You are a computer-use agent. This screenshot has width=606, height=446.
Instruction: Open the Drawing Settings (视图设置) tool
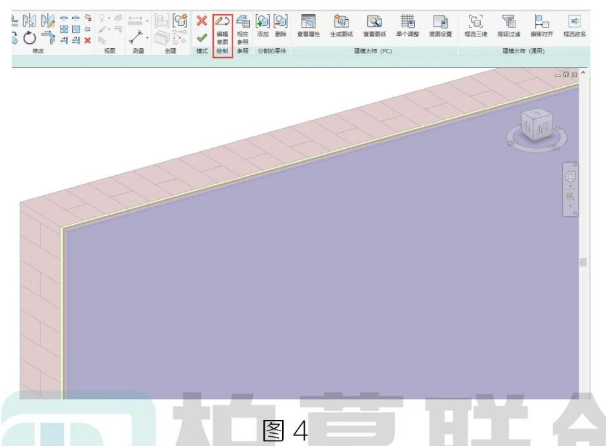coord(439,22)
